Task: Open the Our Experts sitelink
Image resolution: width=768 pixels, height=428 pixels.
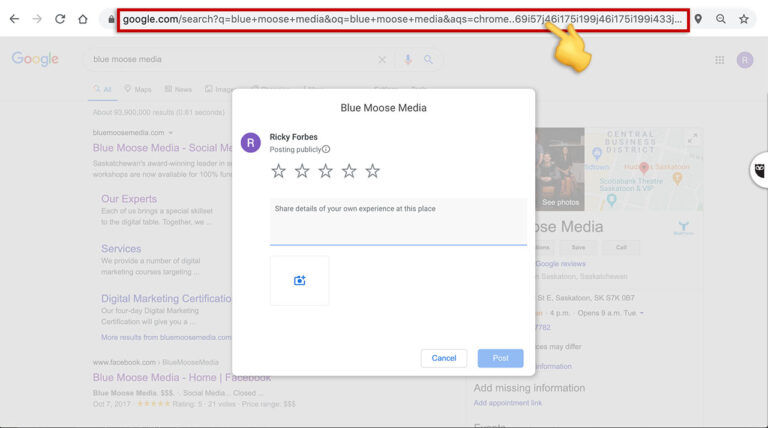Action: click(x=129, y=199)
